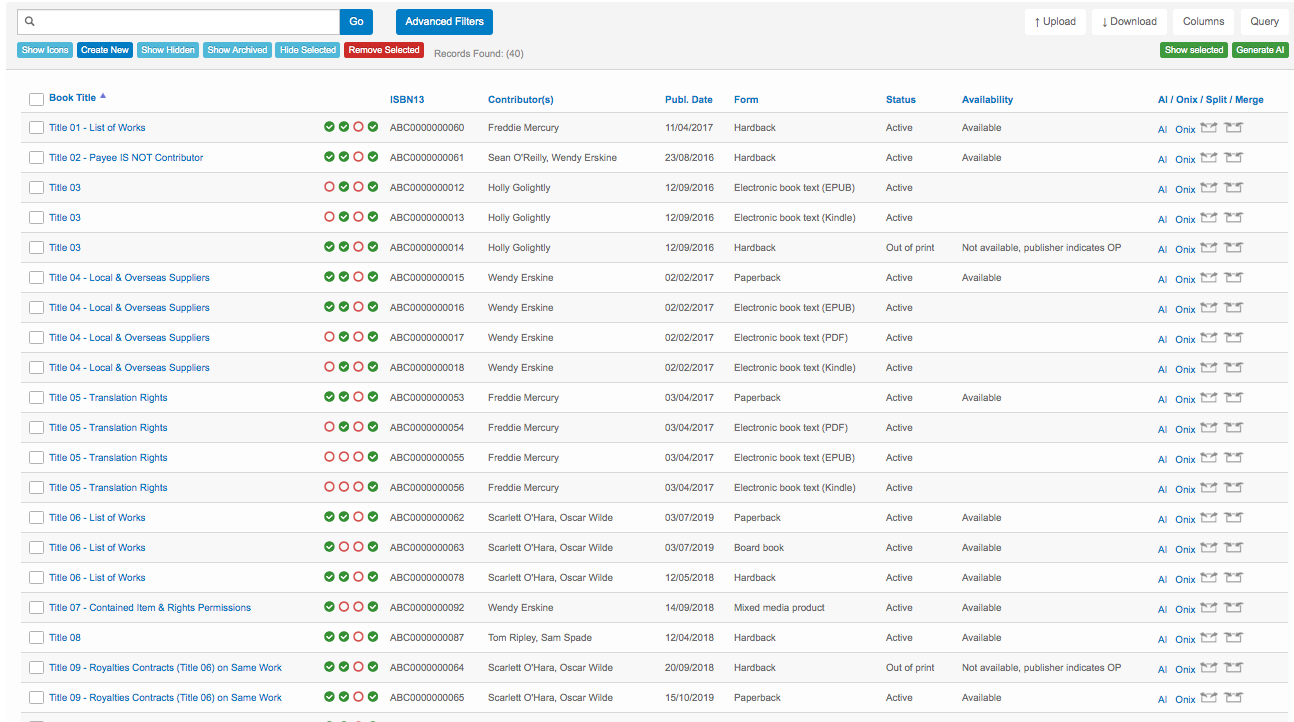Click the sort arrow beside Book Title header
The image size is (1294, 722).
pos(103,97)
